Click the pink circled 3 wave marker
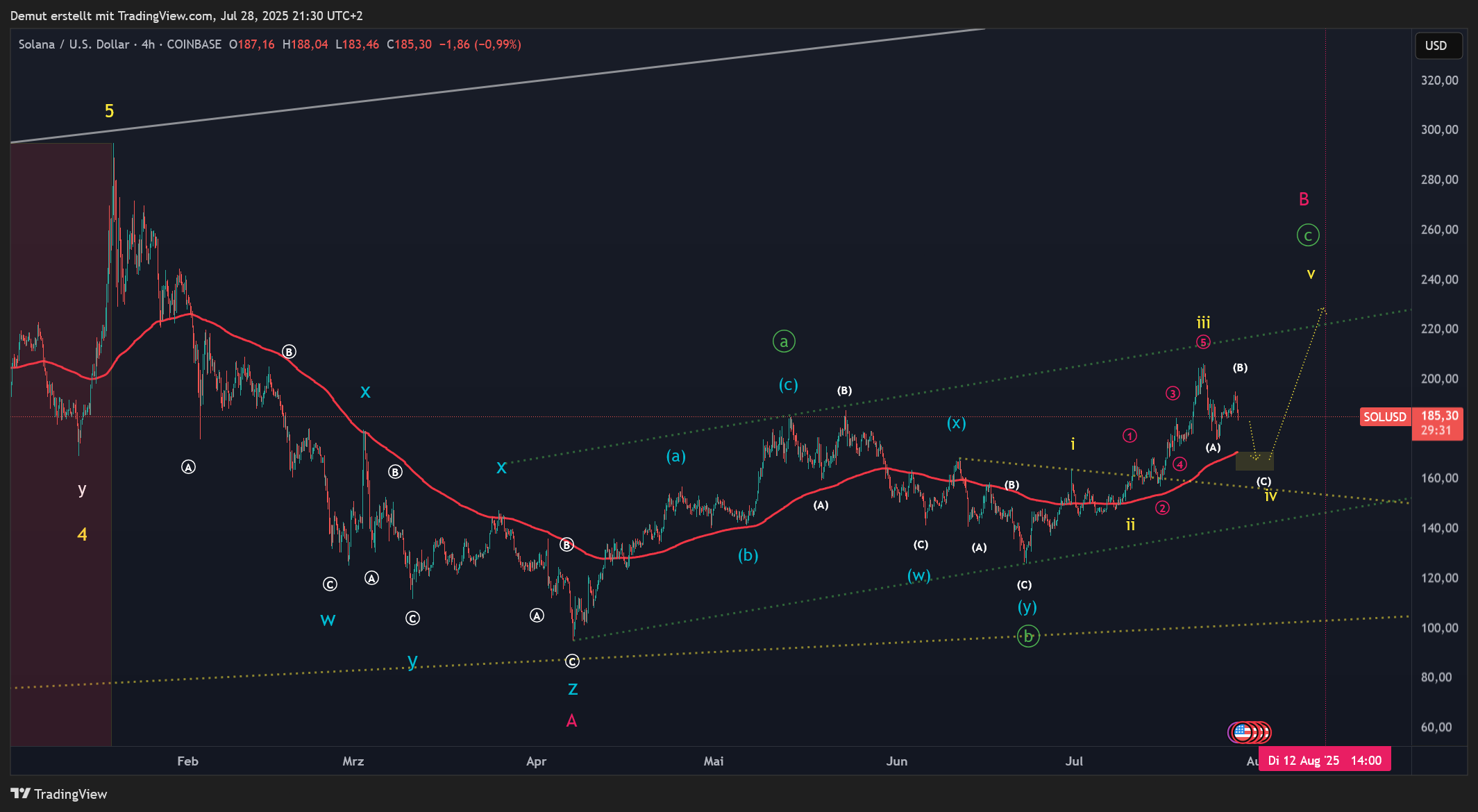Image resolution: width=1478 pixels, height=812 pixels. 1173,394
